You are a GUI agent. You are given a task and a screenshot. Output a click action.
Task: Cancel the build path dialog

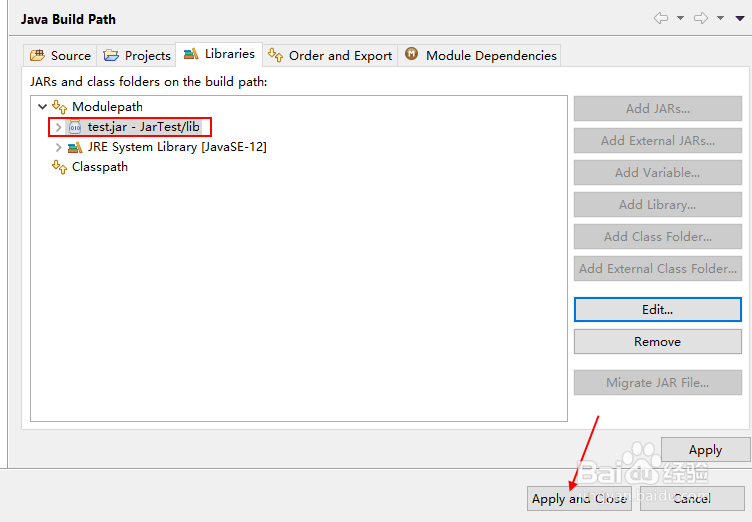[x=692, y=498]
